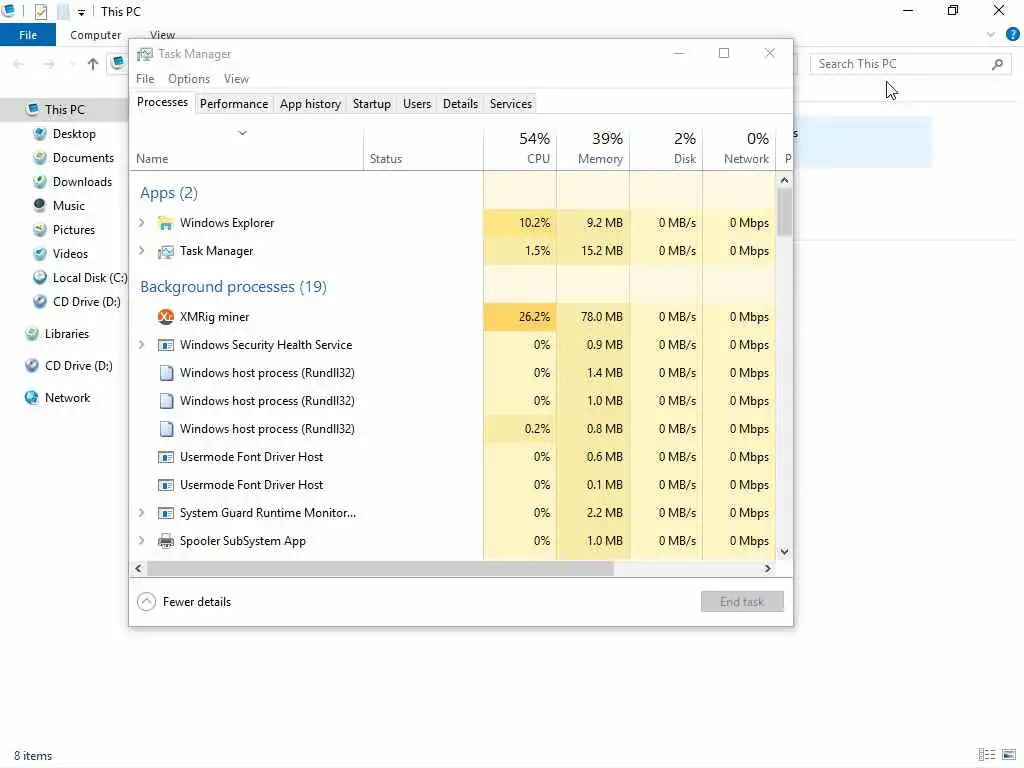Click the System Guard Runtime Monitor icon

166,513
